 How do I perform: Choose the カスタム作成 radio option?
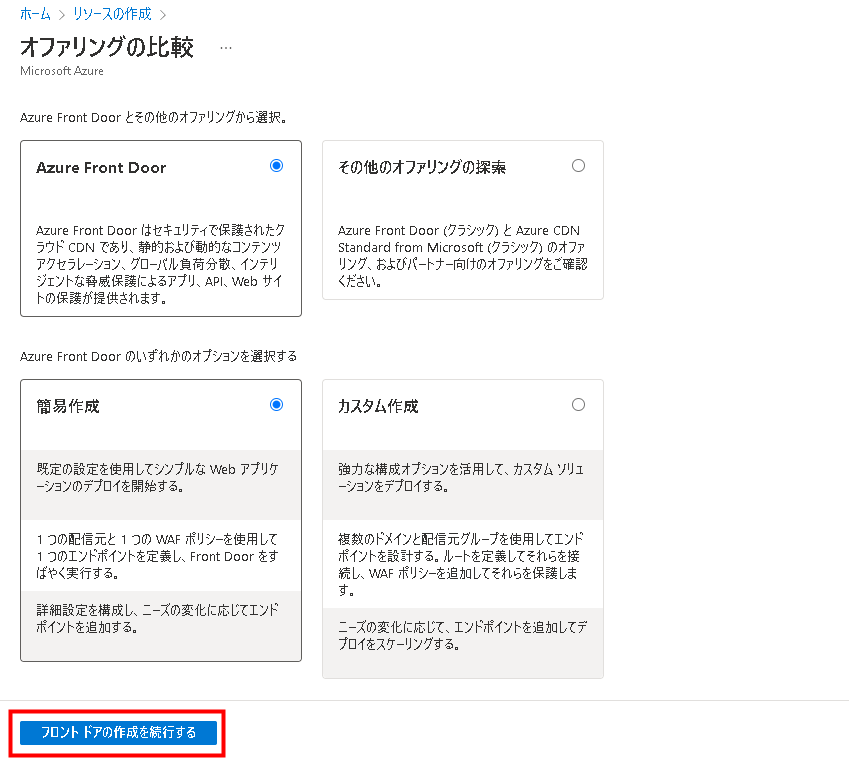(578, 404)
